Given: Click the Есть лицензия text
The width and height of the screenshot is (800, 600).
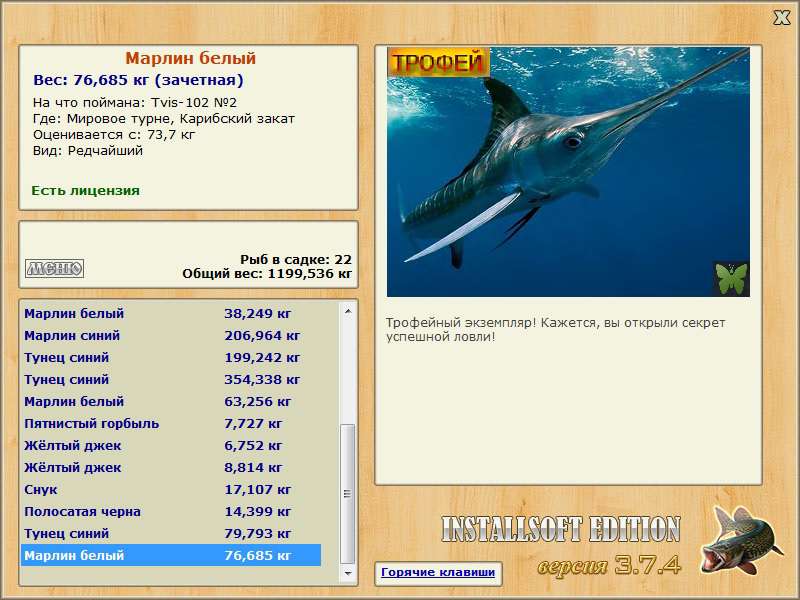Looking at the screenshot, I should point(85,190).
